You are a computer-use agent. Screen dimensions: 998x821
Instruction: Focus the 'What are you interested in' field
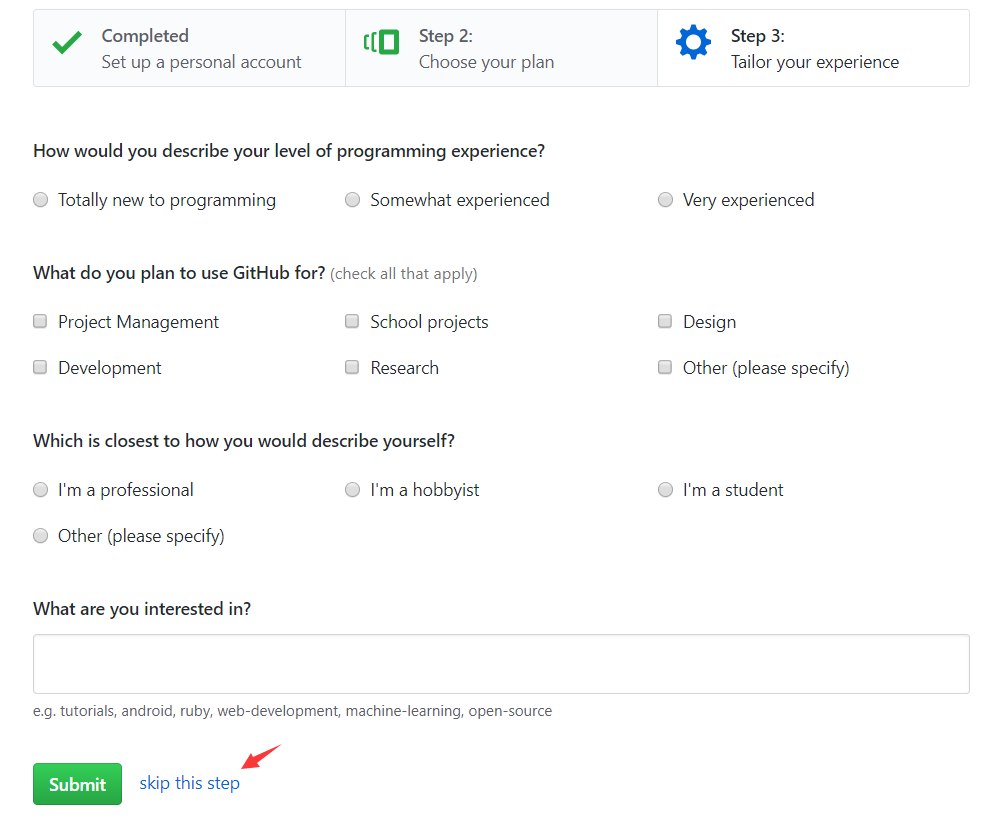pos(501,664)
